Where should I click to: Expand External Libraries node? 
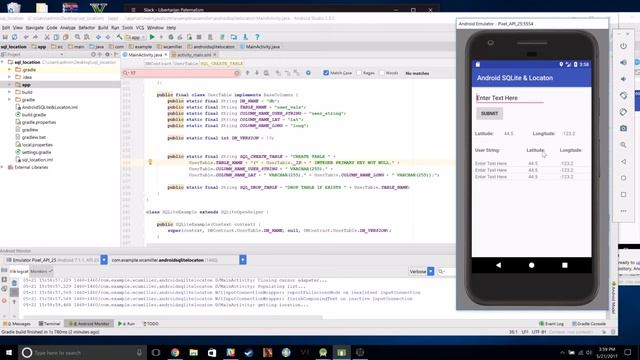click(x=3, y=167)
